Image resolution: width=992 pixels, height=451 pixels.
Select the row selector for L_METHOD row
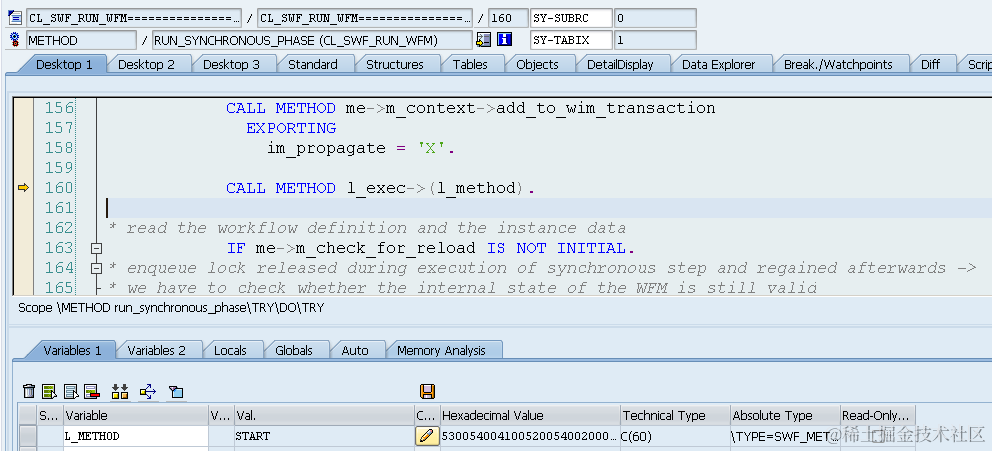[x=27, y=436]
